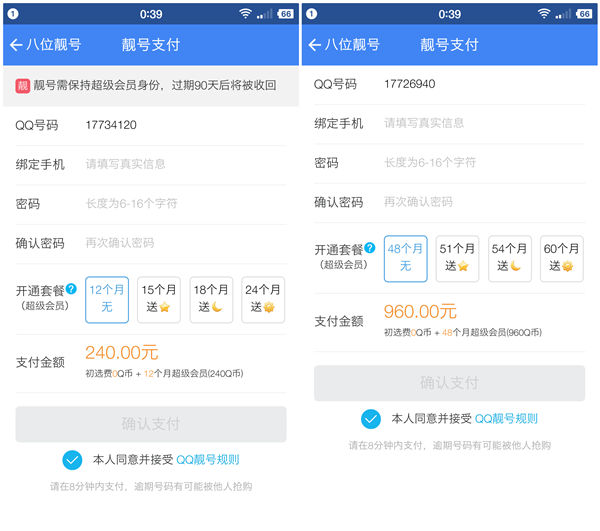Open QQ靓号规则 link on right screen
The image size is (600, 531).
click(x=506, y=419)
